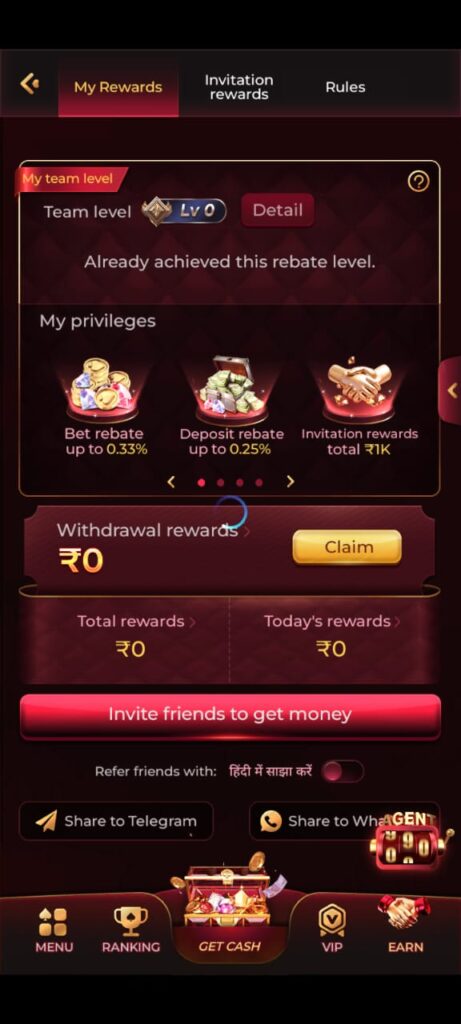Click the Share to Telegram button

[116, 821]
